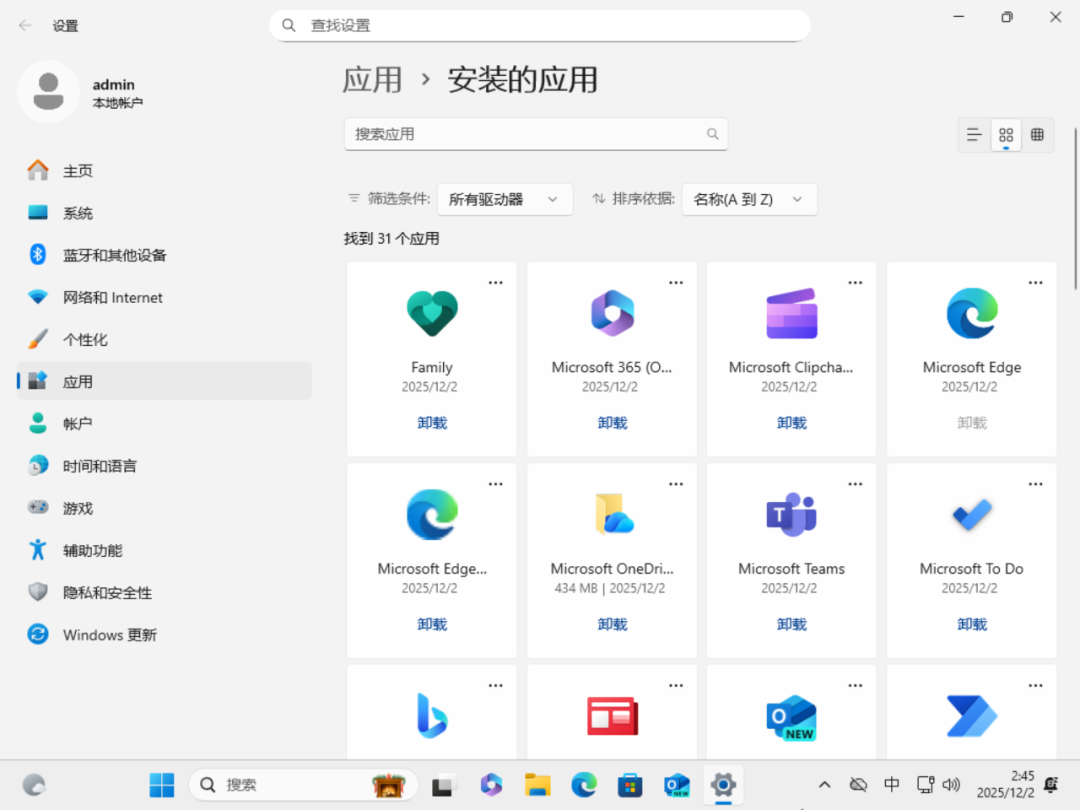Screen dimensions: 1080x810
Task: Open 时间和语言 settings page
Action: (x=165, y=466)
